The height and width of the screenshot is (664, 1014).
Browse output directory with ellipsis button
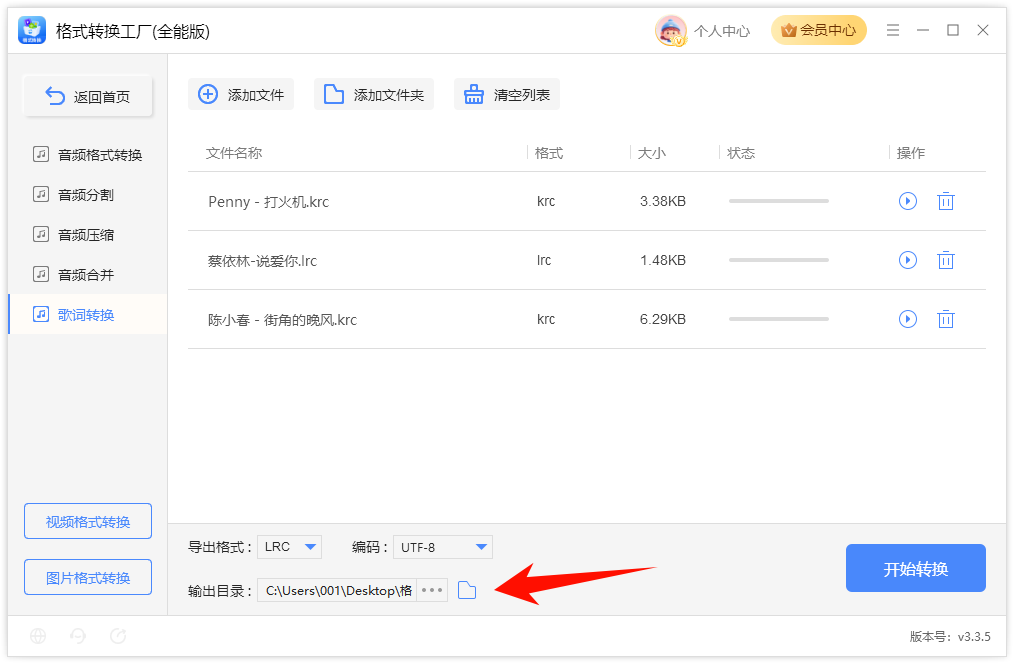pyautogui.click(x=432, y=590)
